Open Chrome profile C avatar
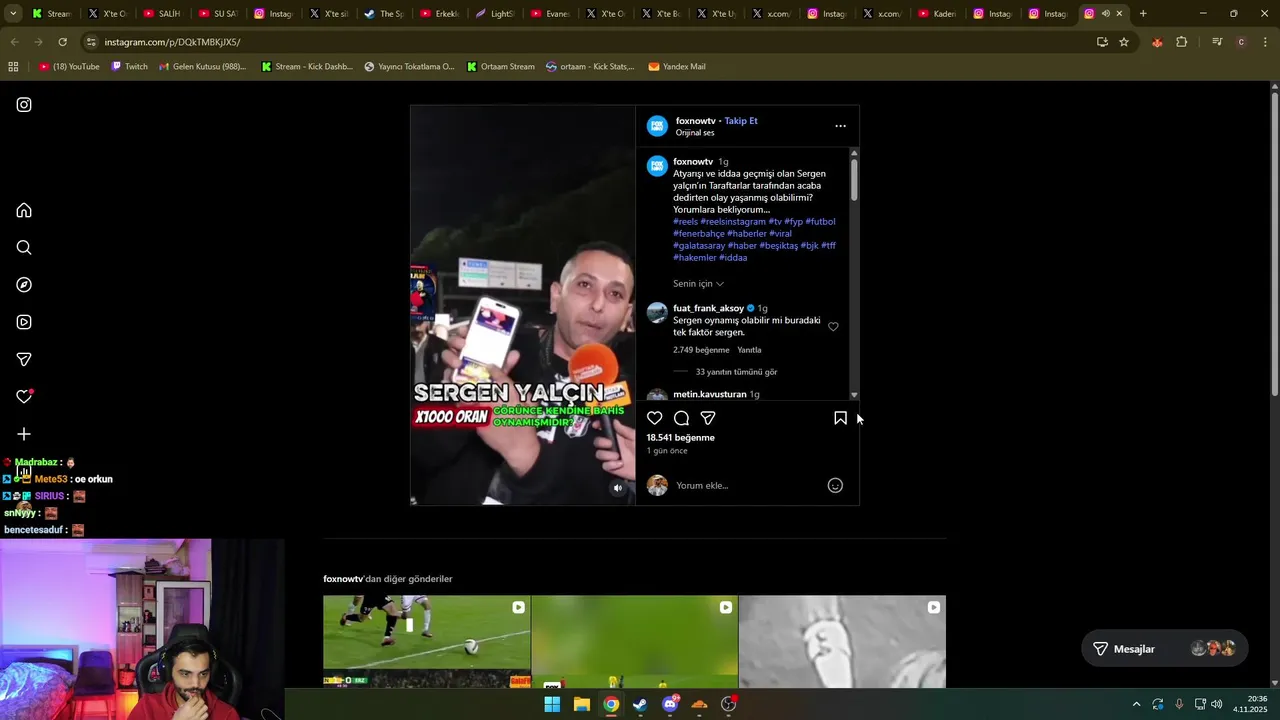This screenshot has height=720, width=1280. (x=1241, y=42)
